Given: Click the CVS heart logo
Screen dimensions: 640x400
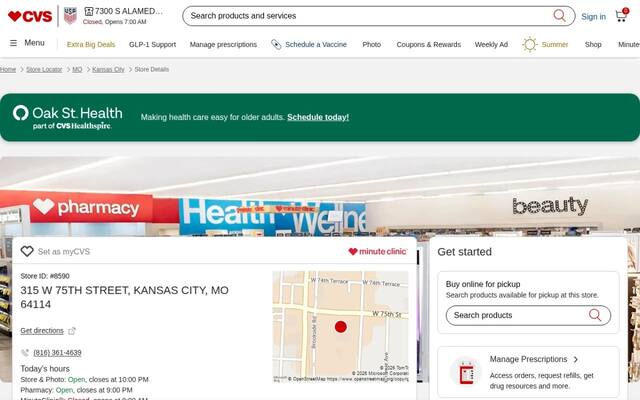Looking at the screenshot, I should (30, 16).
